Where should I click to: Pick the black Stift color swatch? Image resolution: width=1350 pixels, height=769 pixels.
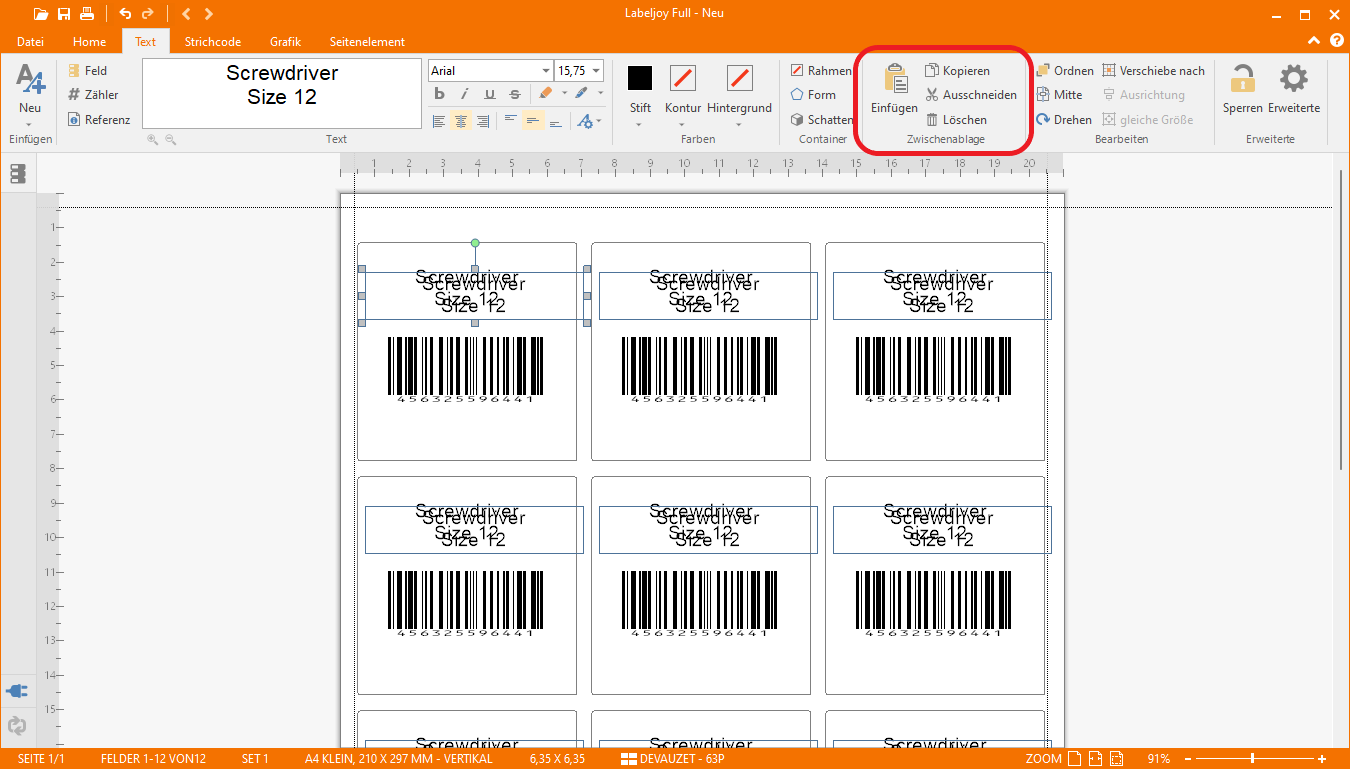(640, 78)
